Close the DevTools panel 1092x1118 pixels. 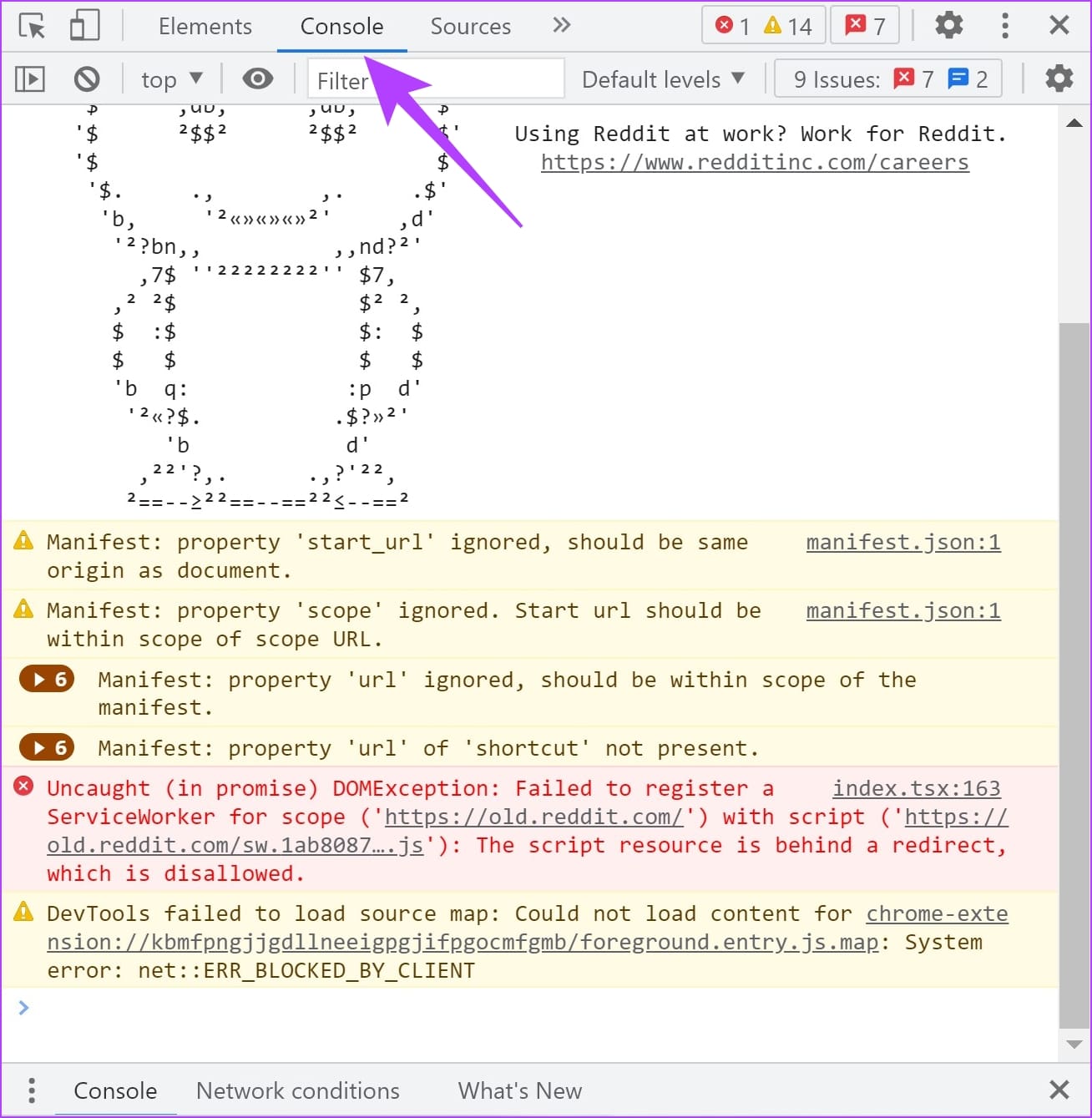(x=1059, y=25)
